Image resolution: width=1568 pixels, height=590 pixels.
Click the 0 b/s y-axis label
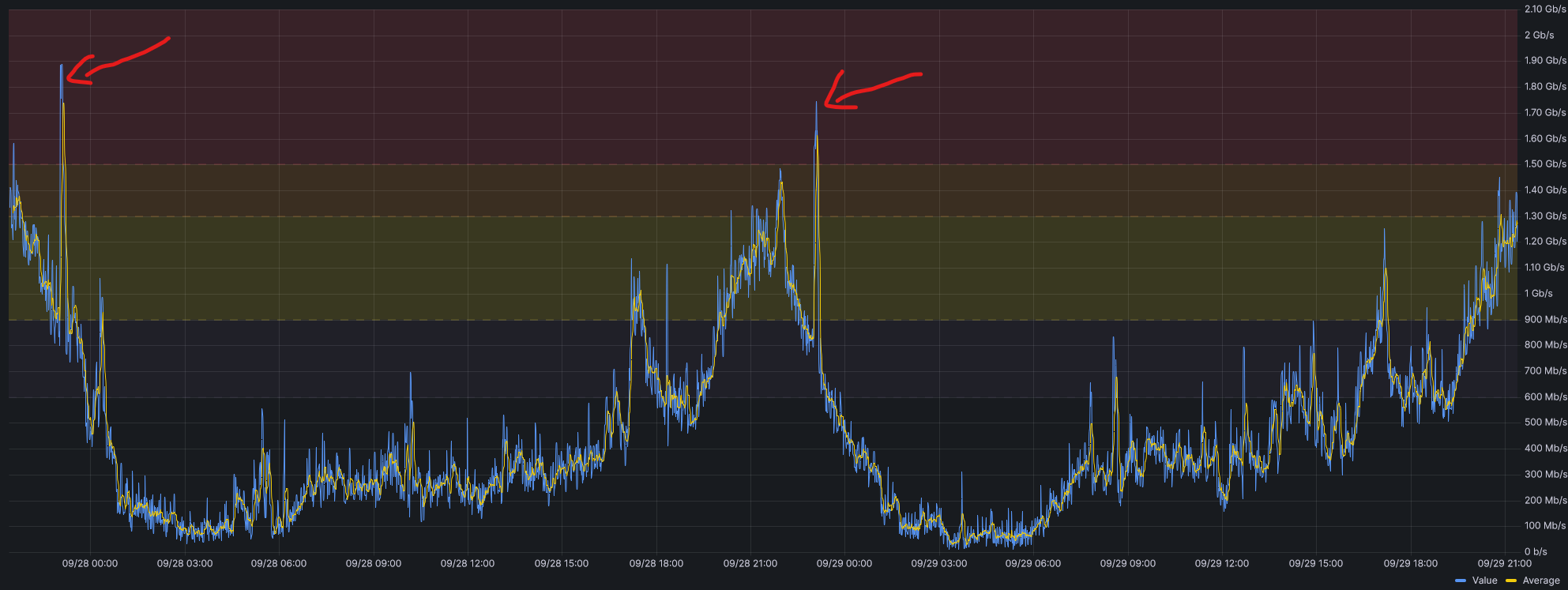pos(1536,551)
